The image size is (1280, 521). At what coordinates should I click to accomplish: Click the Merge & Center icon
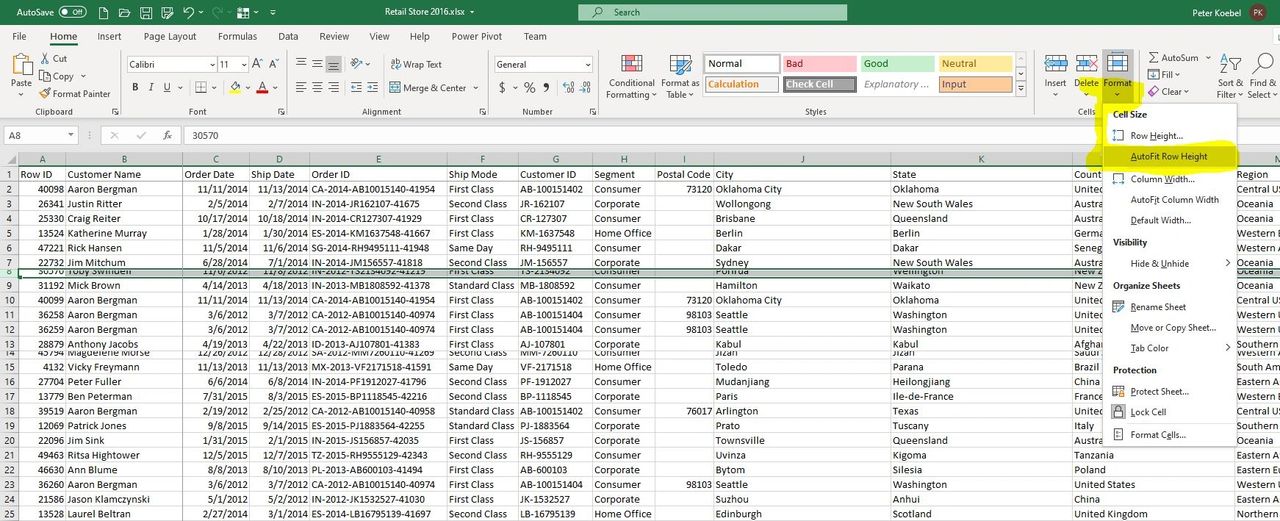(393, 88)
